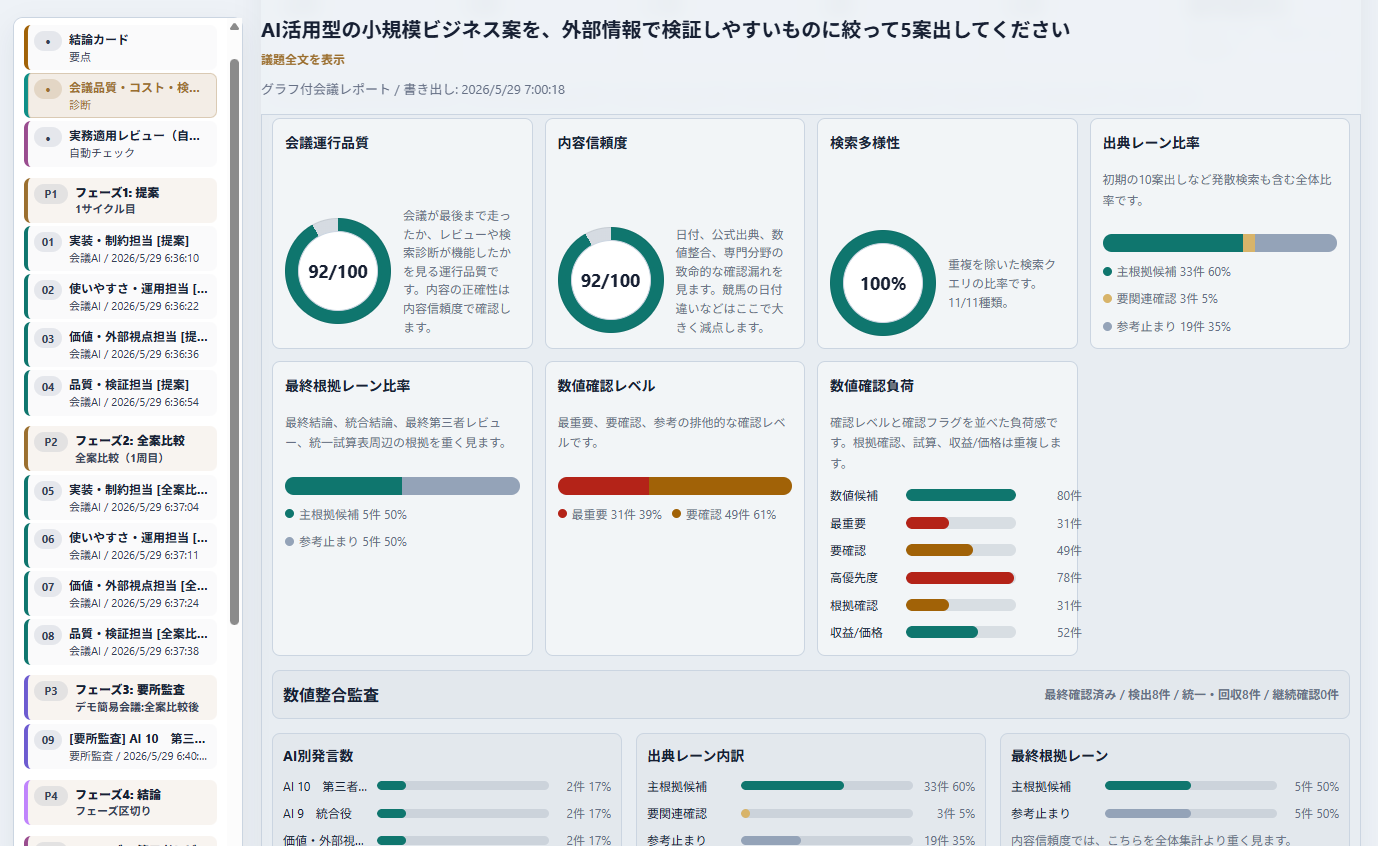Click 最終根拠レーン 参考止まり 5件 50% row
This screenshot has height=846, width=1378.
point(1175,813)
